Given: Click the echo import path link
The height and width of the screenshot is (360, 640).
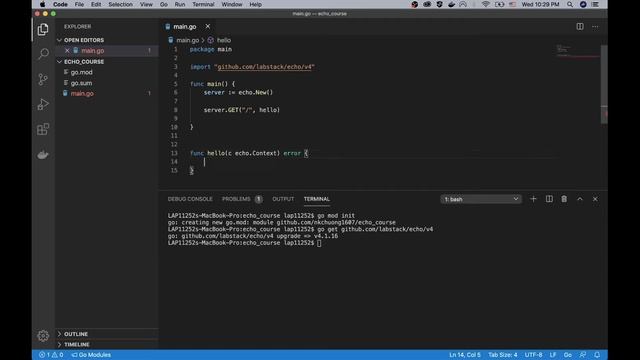Looking at the screenshot, I should (x=265, y=67).
